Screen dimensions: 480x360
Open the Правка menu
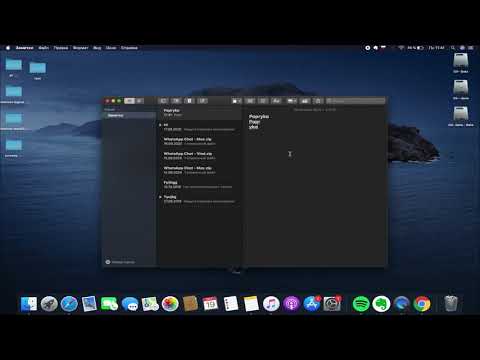click(x=61, y=48)
